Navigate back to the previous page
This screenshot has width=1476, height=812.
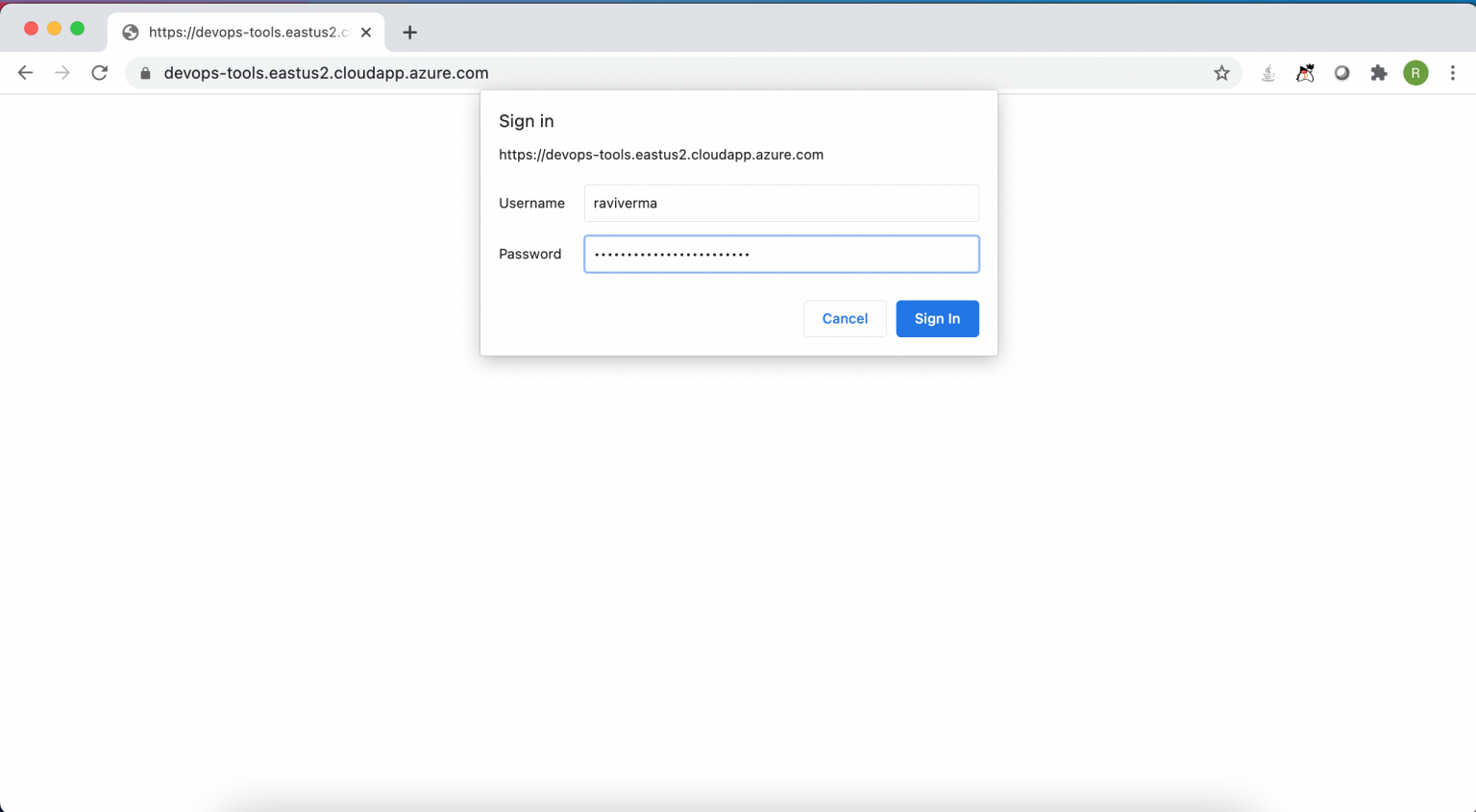coord(25,72)
